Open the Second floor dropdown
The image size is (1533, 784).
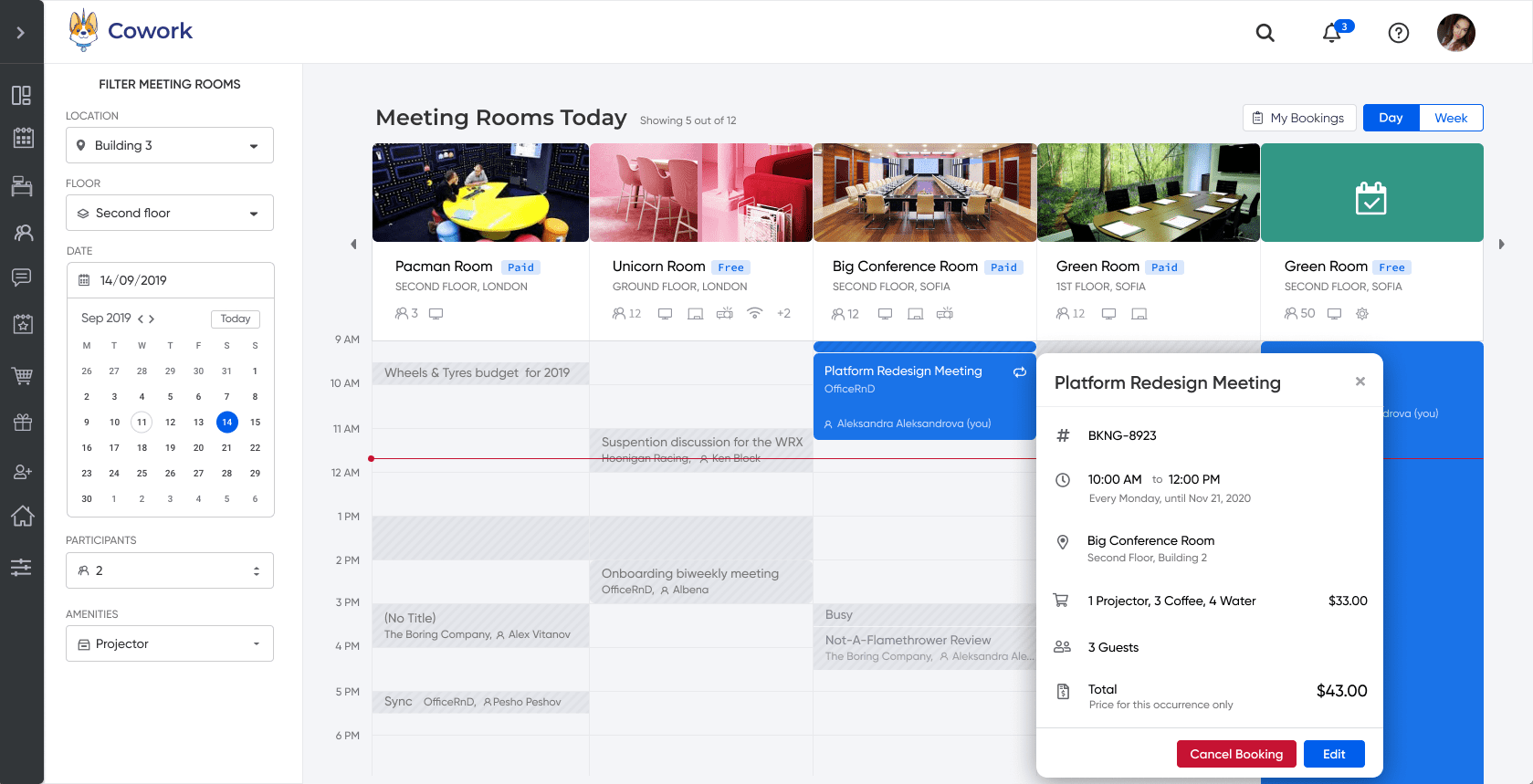pyautogui.click(x=170, y=213)
